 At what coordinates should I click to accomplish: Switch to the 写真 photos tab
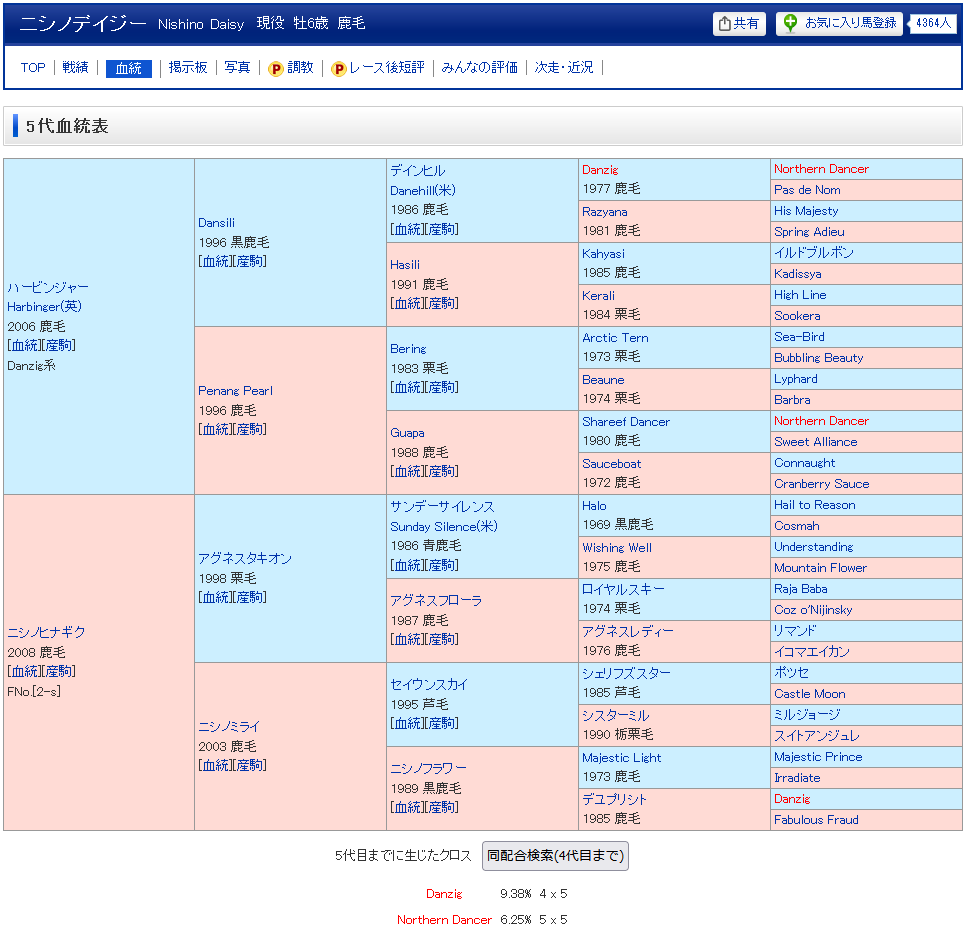click(237, 67)
